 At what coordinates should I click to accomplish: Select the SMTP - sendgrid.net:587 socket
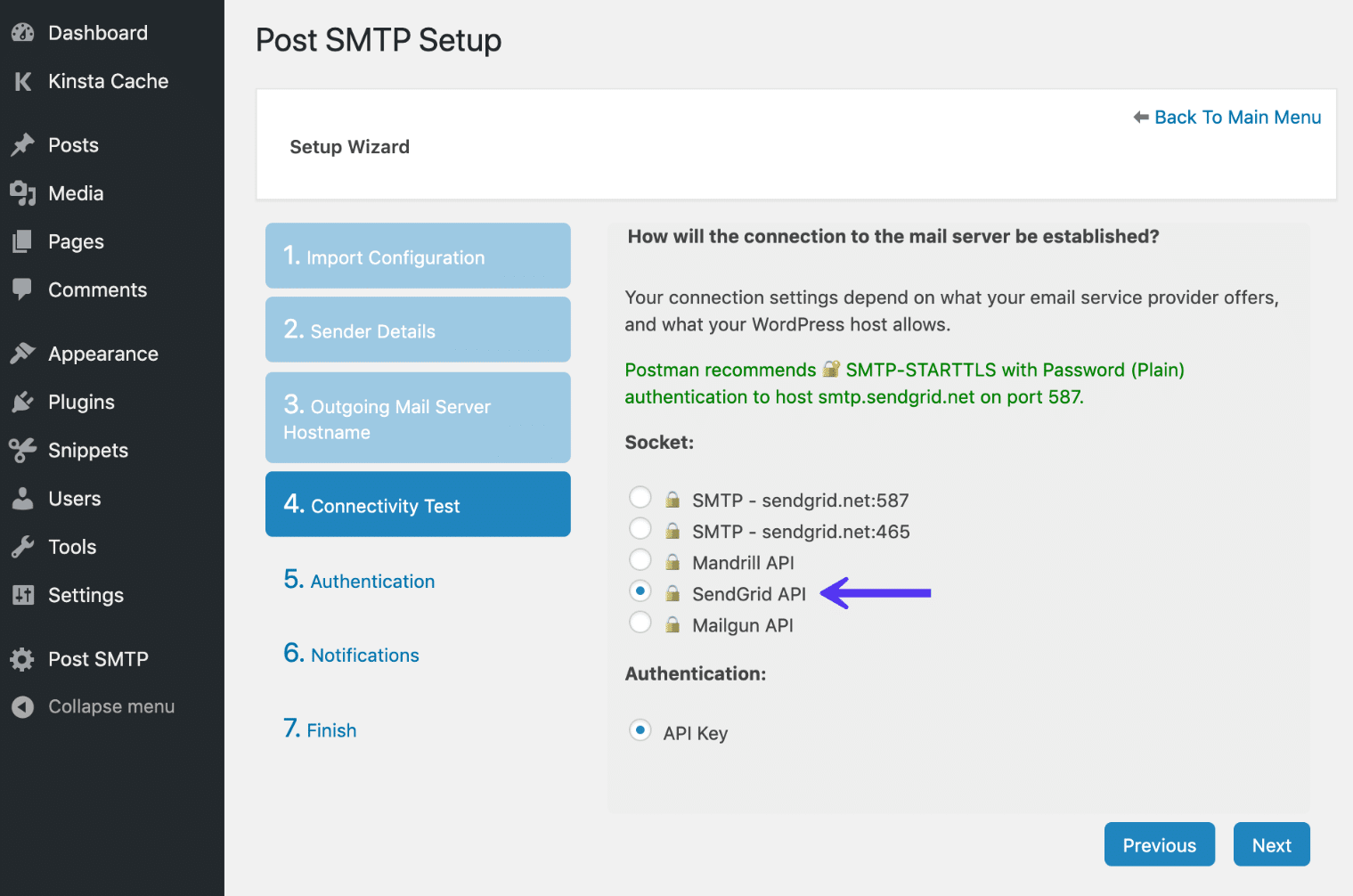[640, 497]
